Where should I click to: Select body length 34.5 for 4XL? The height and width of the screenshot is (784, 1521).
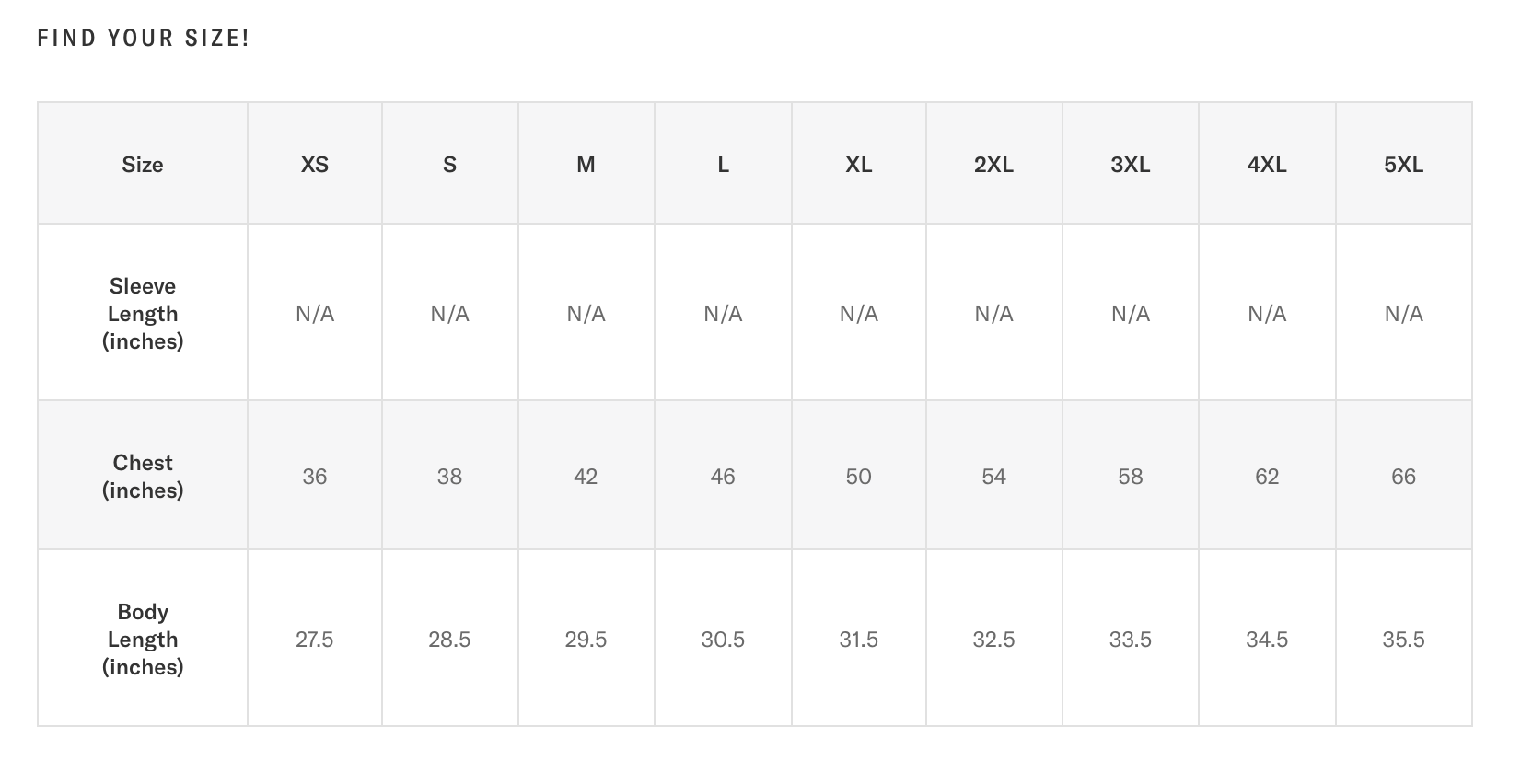pyautogui.click(x=1267, y=639)
